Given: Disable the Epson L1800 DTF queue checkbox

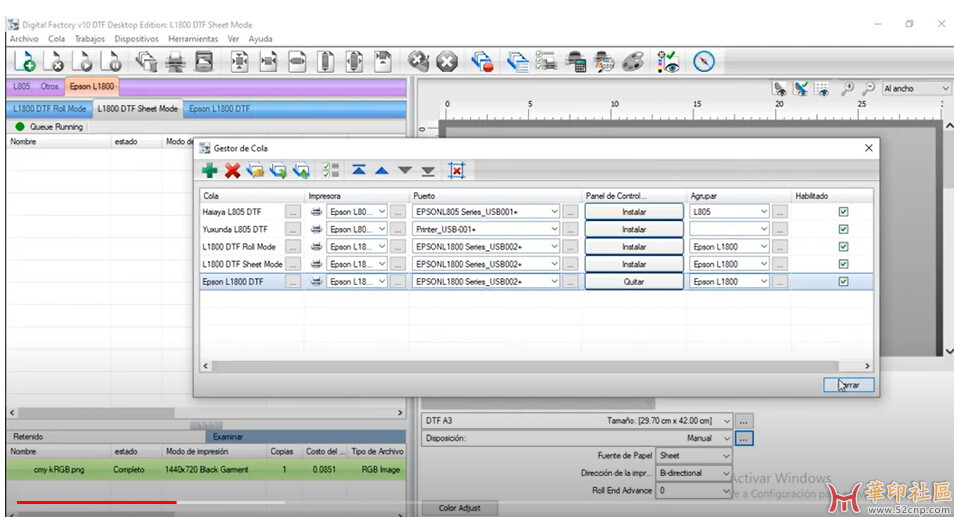Looking at the screenshot, I should pyautogui.click(x=843, y=282).
